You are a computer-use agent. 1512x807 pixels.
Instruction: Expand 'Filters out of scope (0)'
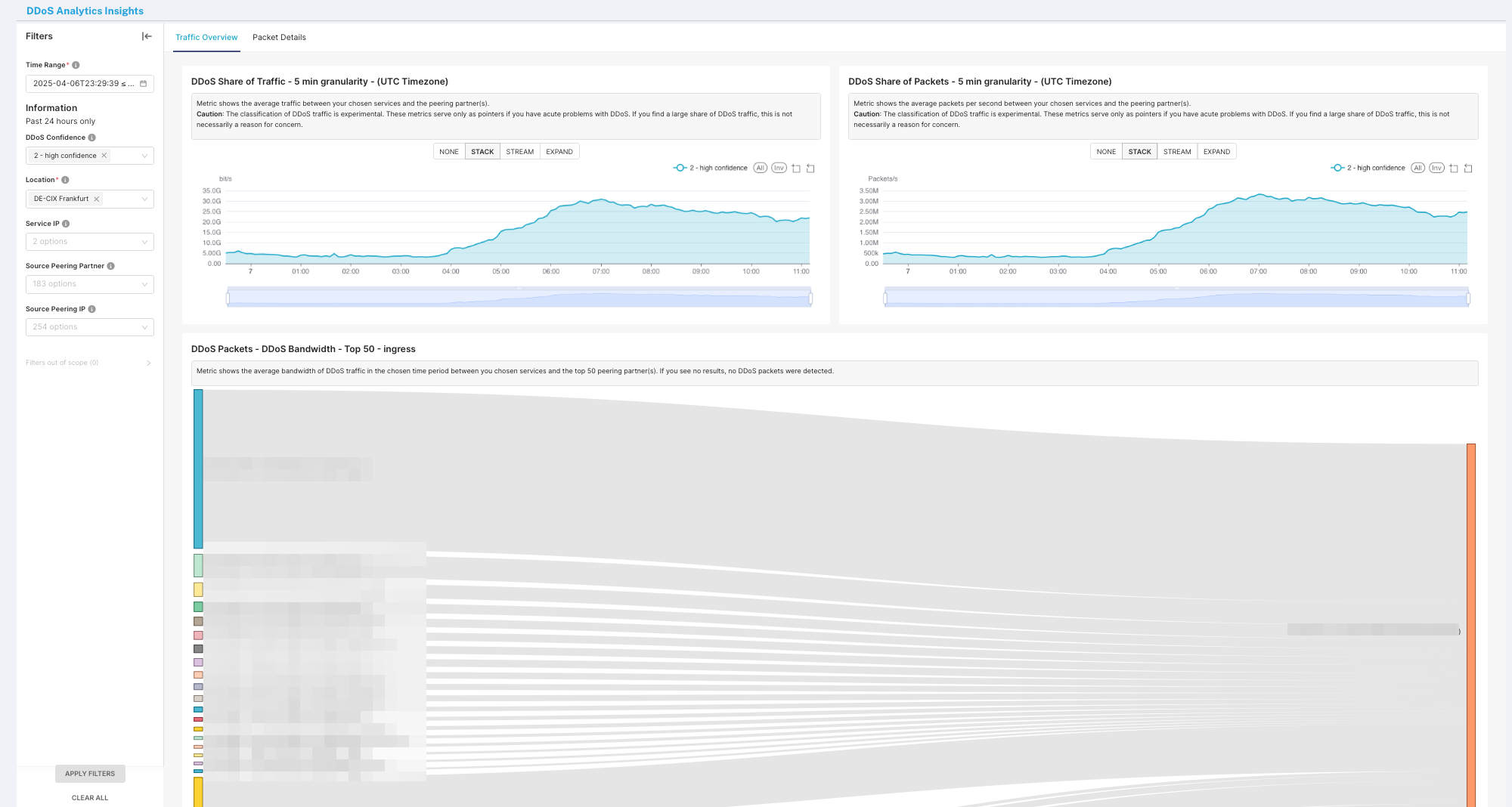pyautogui.click(x=88, y=363)
